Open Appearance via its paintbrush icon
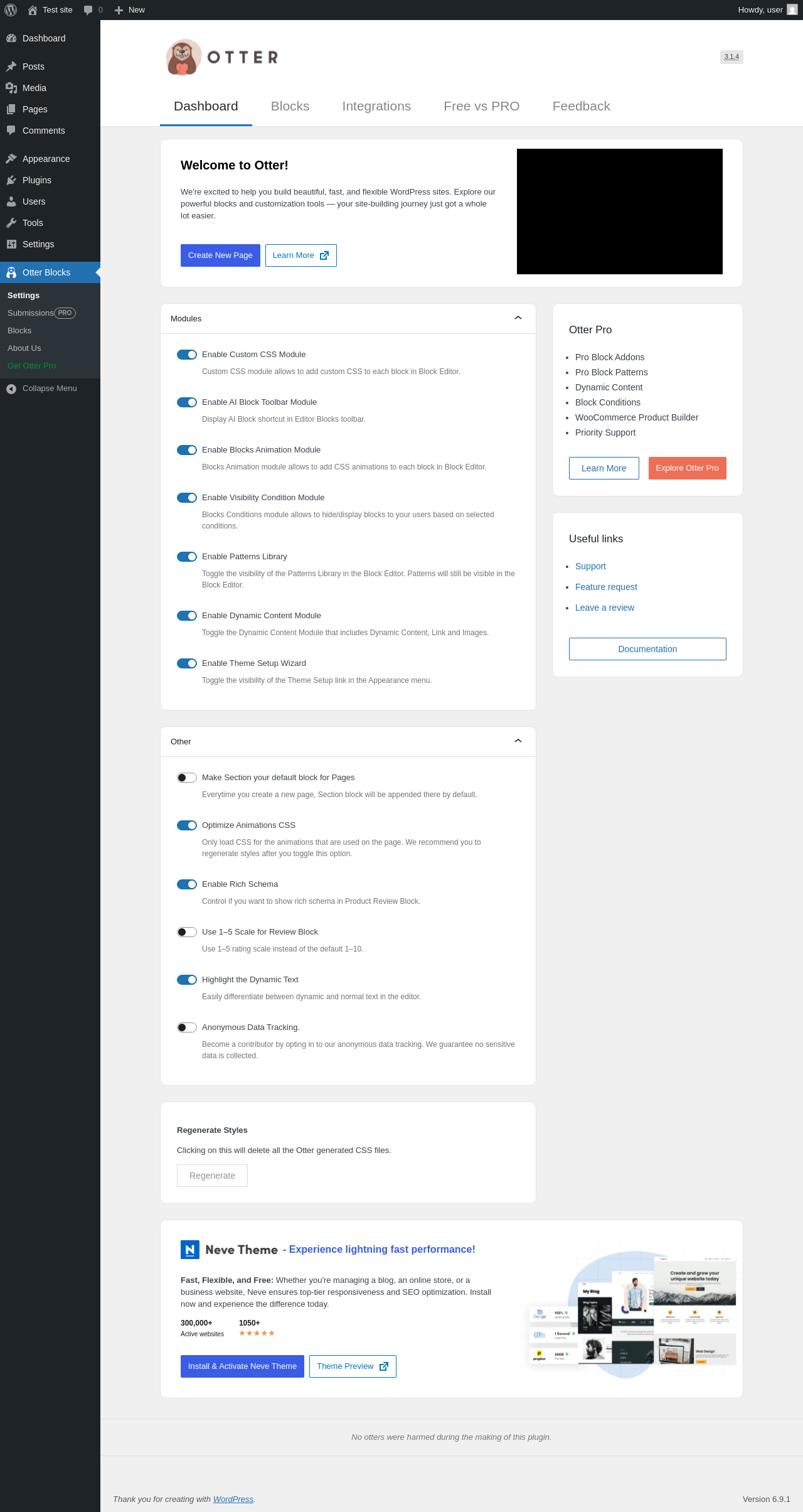Screen dimensions: 803x1512 click(x=11, y=159)
